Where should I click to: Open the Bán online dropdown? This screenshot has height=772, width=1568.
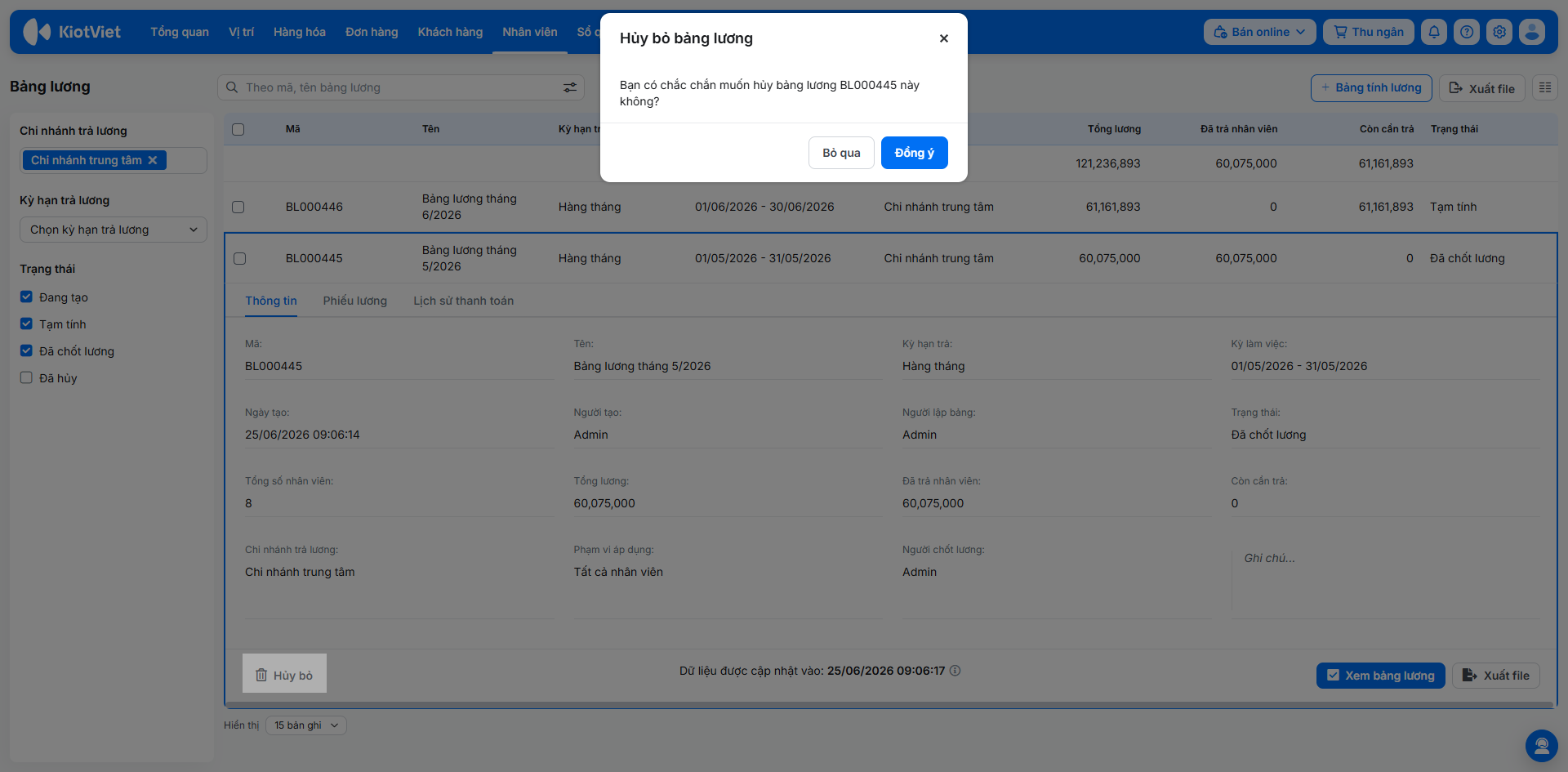tap(1259, 32)
